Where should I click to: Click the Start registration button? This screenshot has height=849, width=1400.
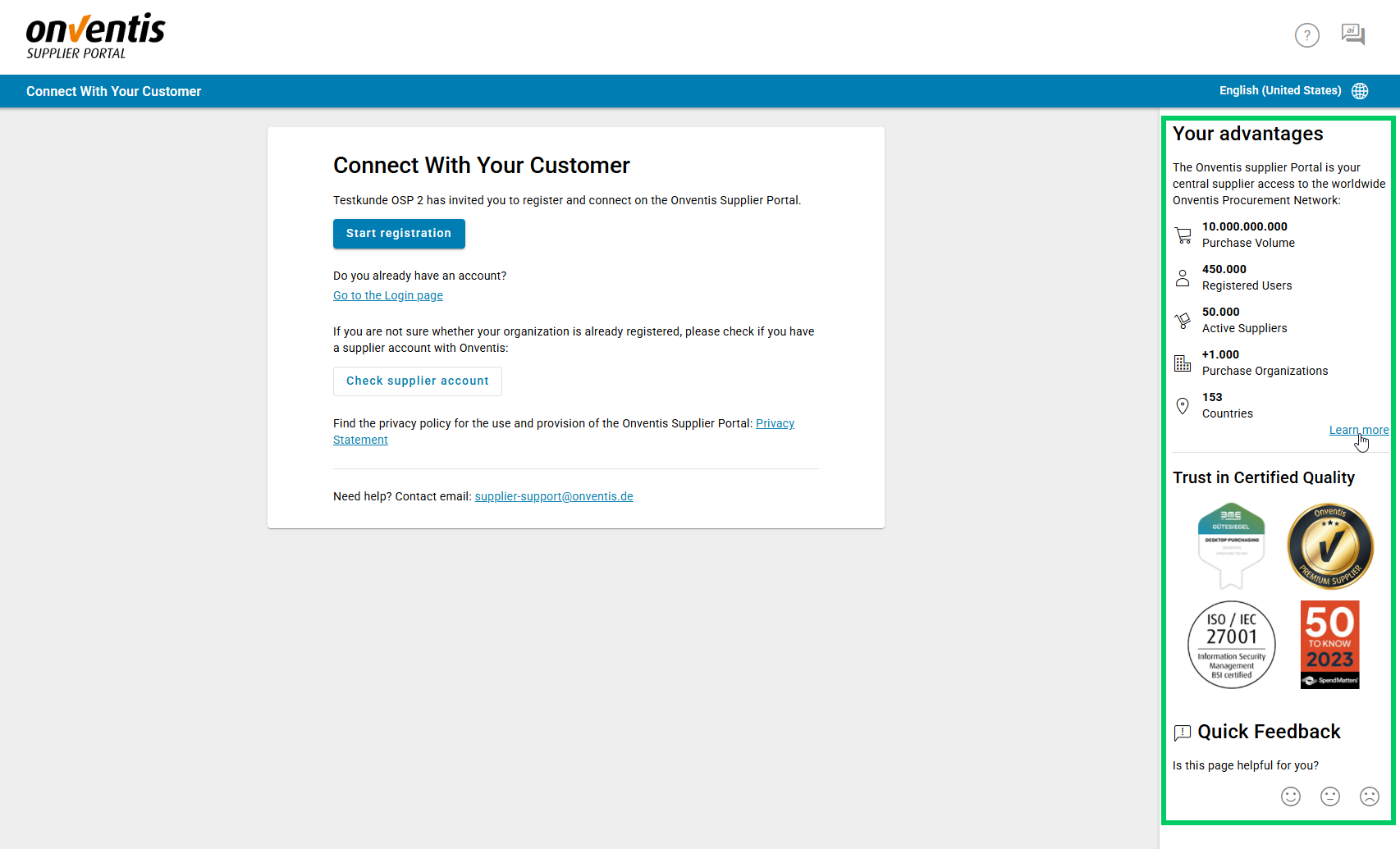[399, 234]
